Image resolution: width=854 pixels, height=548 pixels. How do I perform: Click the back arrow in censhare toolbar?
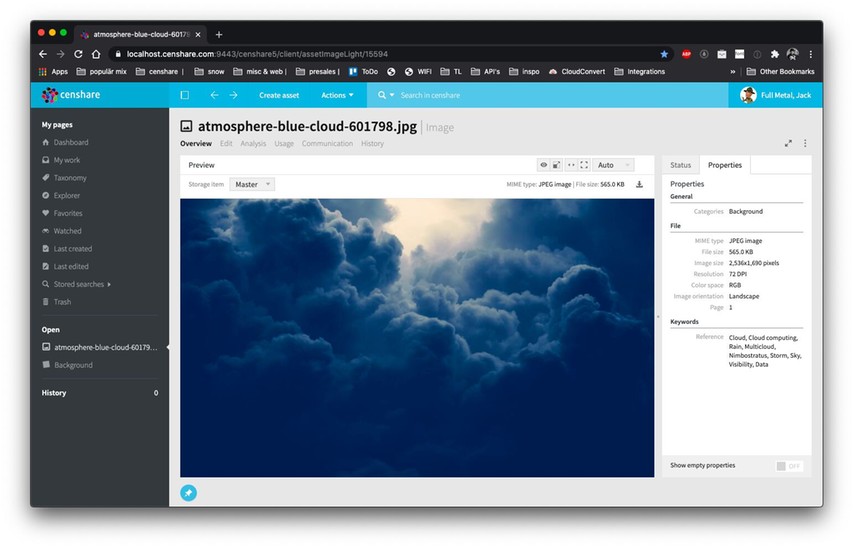[214, 95]
